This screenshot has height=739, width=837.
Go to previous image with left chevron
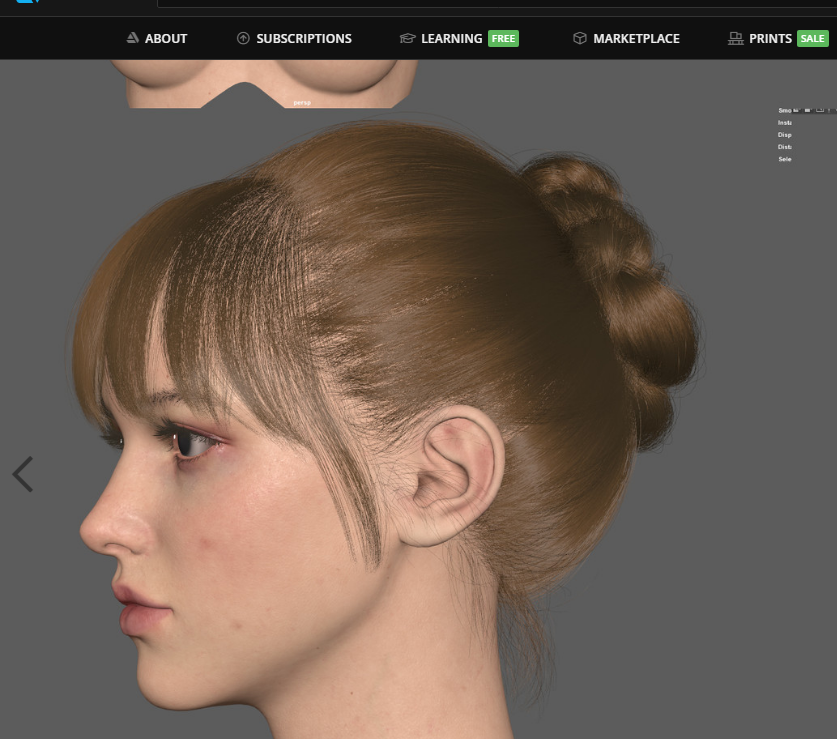point(23,474)
